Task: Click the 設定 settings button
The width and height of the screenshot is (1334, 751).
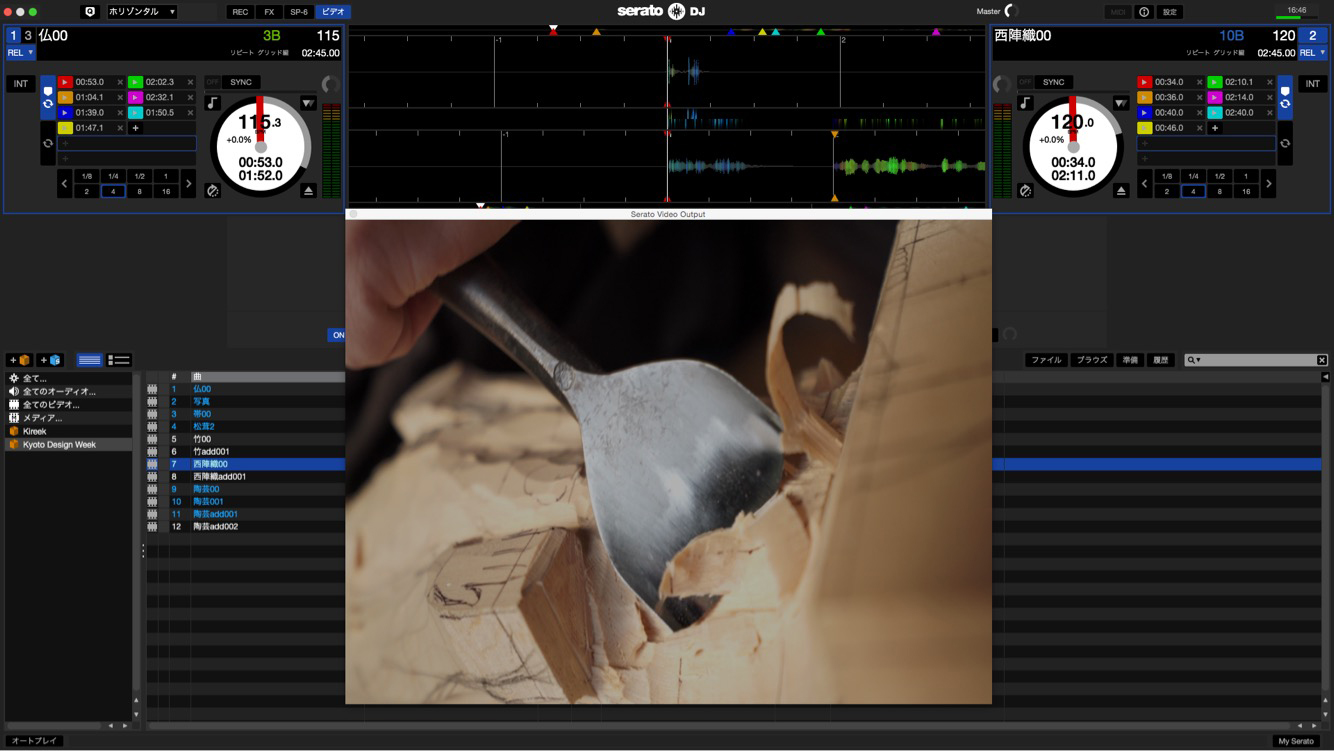Action: click(1170, 12)
